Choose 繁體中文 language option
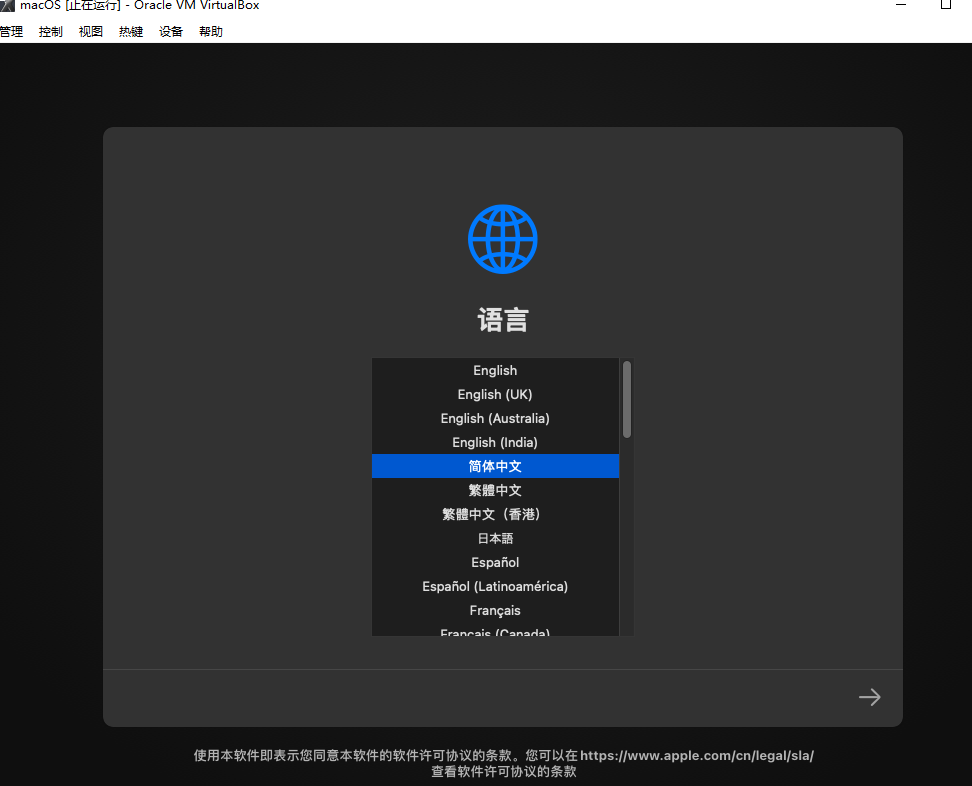The height and width of the screenshot is (786, 972). click(495, 491)
